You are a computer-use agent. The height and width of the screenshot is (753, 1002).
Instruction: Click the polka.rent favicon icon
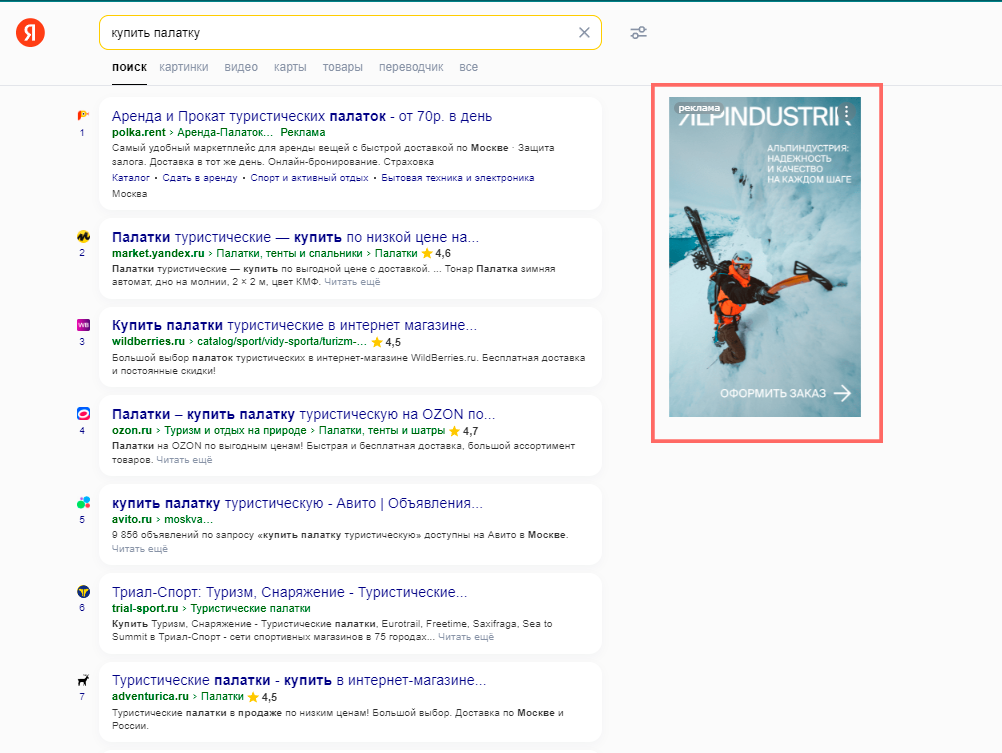[x=83, y=116]
